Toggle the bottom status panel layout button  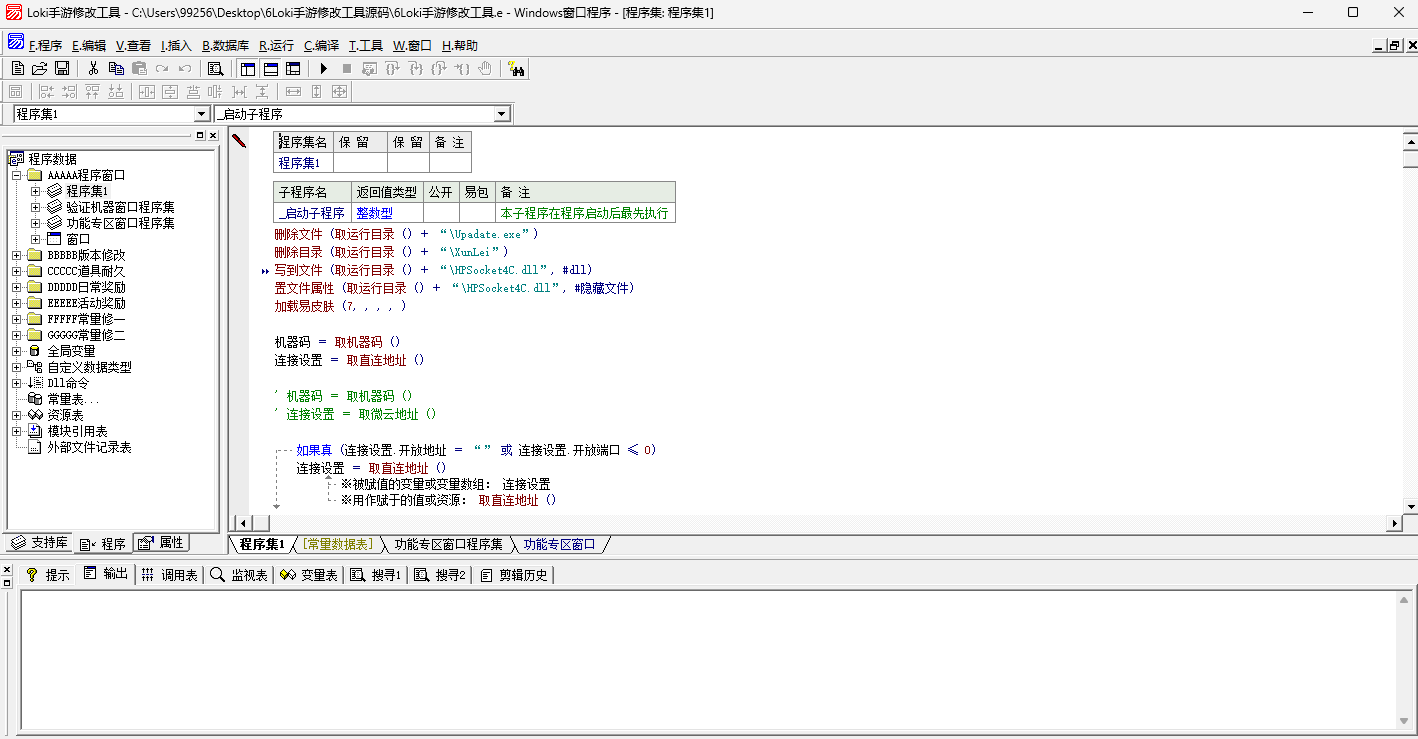click(271, 68)
